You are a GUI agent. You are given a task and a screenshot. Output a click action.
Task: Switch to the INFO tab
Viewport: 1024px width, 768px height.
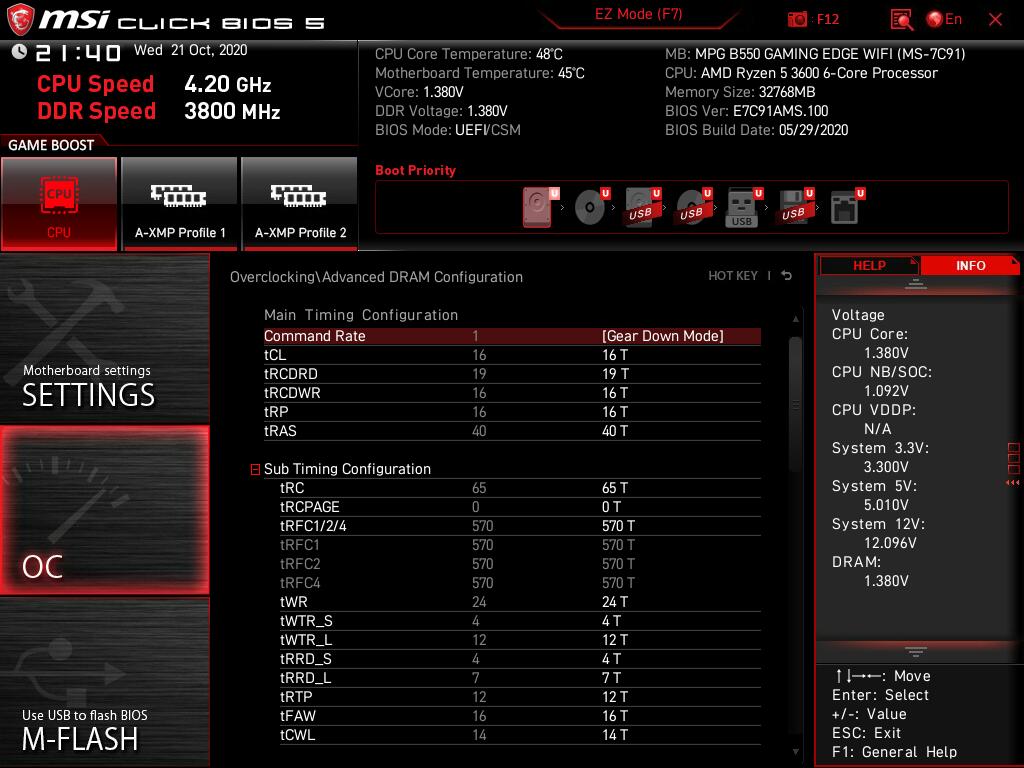(970, 266)
